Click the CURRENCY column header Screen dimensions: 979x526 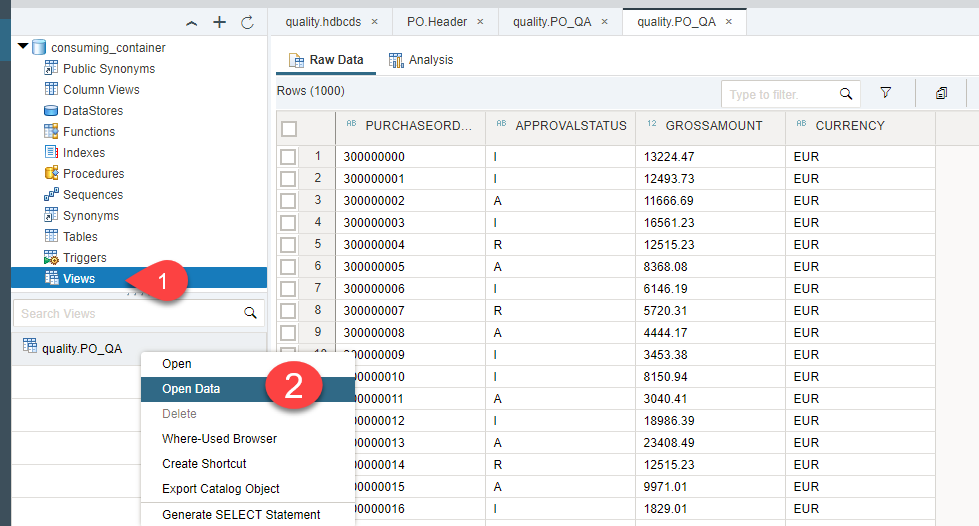pos(860,126)
